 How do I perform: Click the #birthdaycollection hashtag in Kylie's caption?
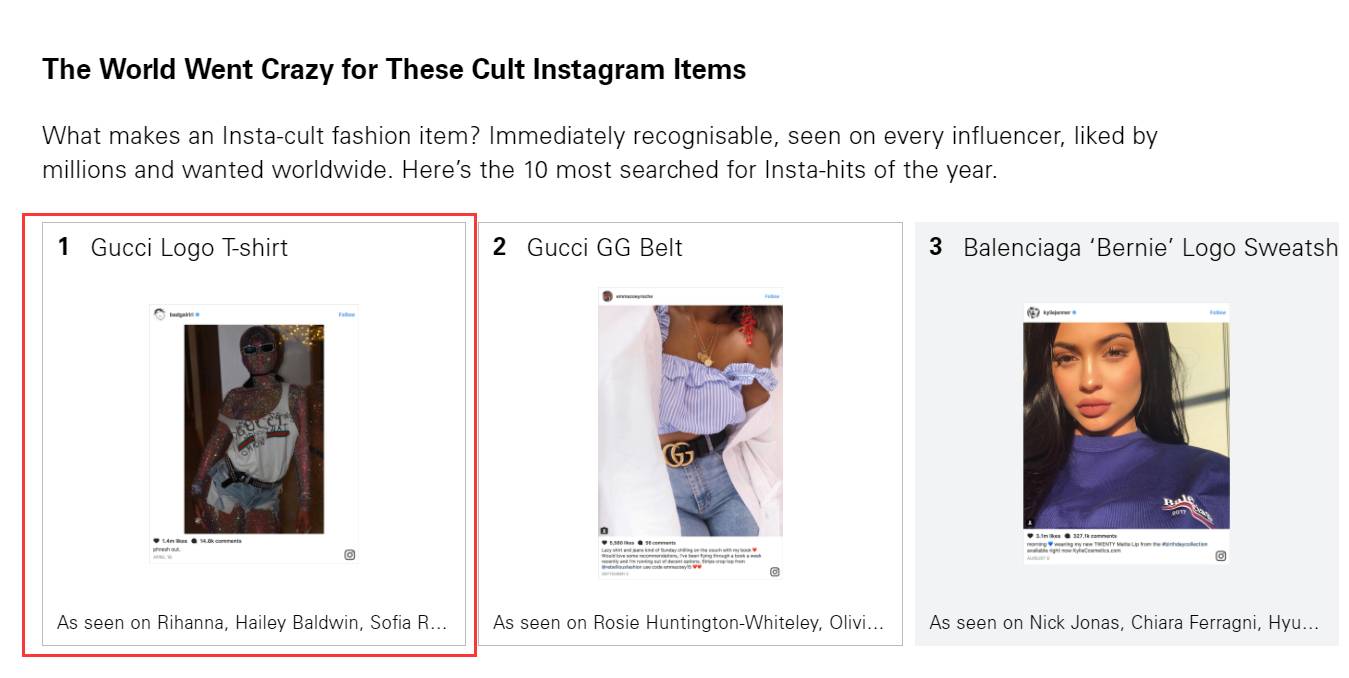pos(1184,542)
